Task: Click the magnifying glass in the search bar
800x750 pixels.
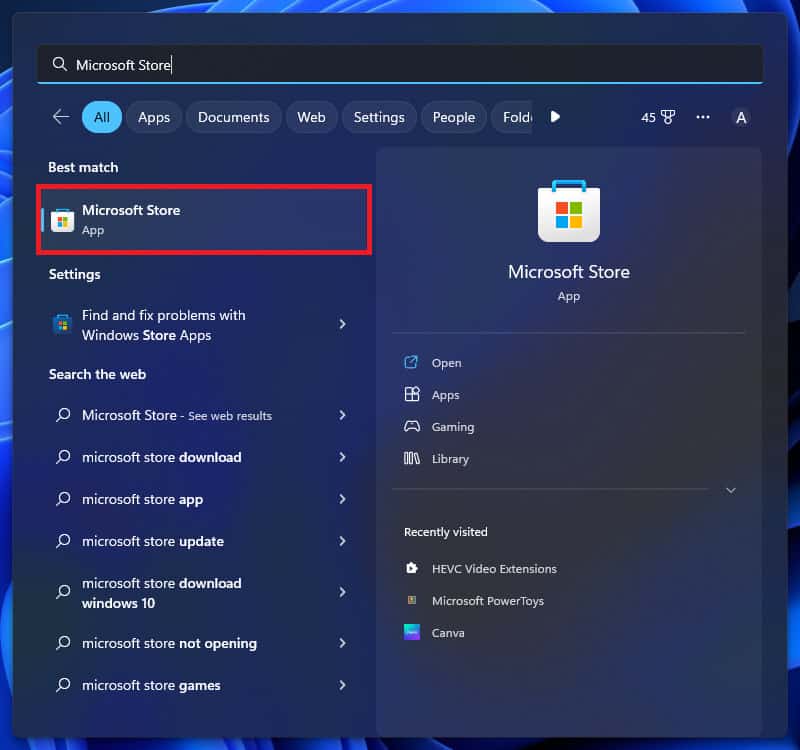Action: point(60,62)
